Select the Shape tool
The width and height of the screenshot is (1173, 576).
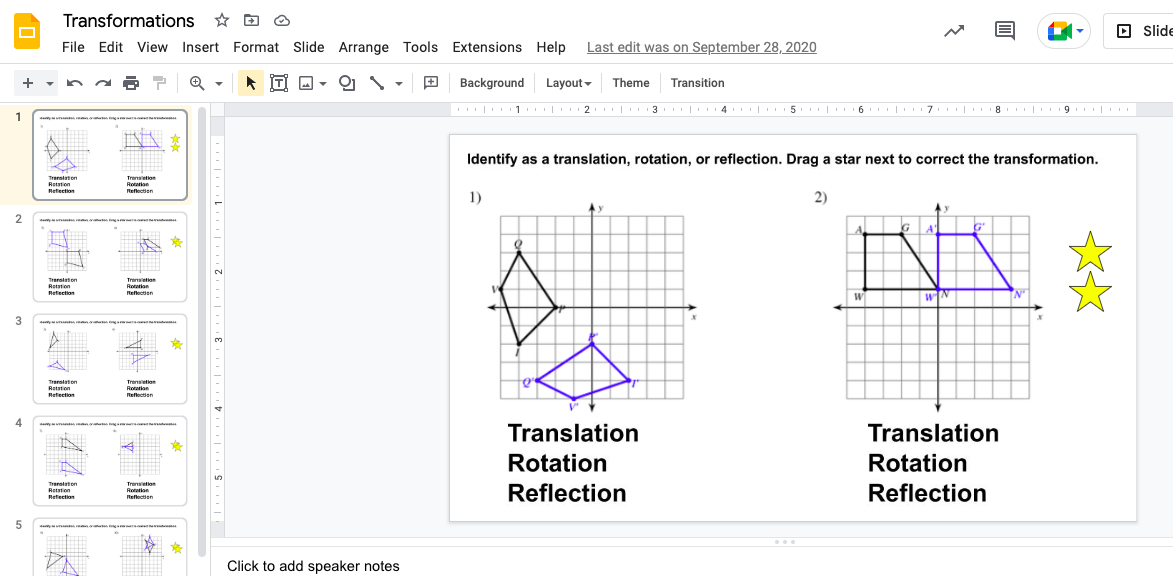[346, 82]
